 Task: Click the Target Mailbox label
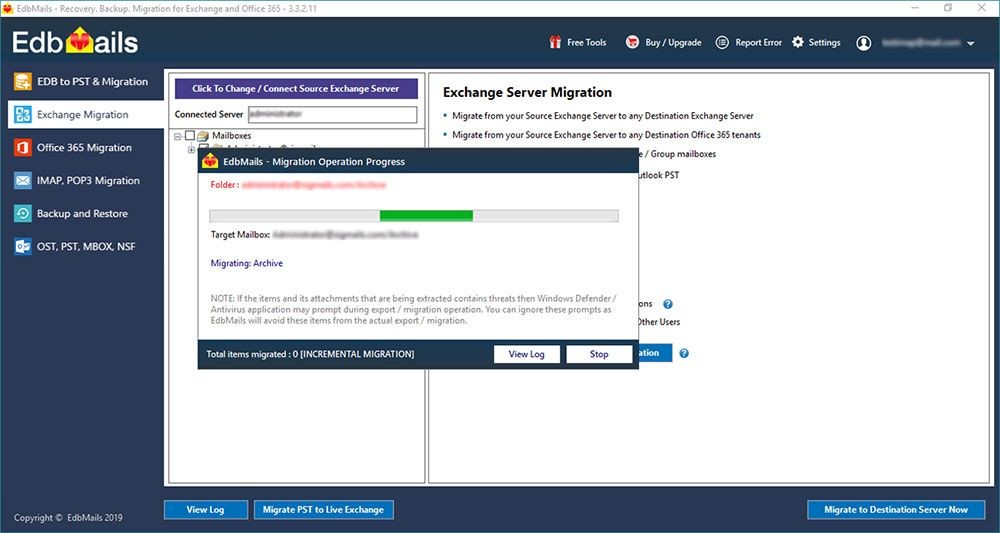240,235
